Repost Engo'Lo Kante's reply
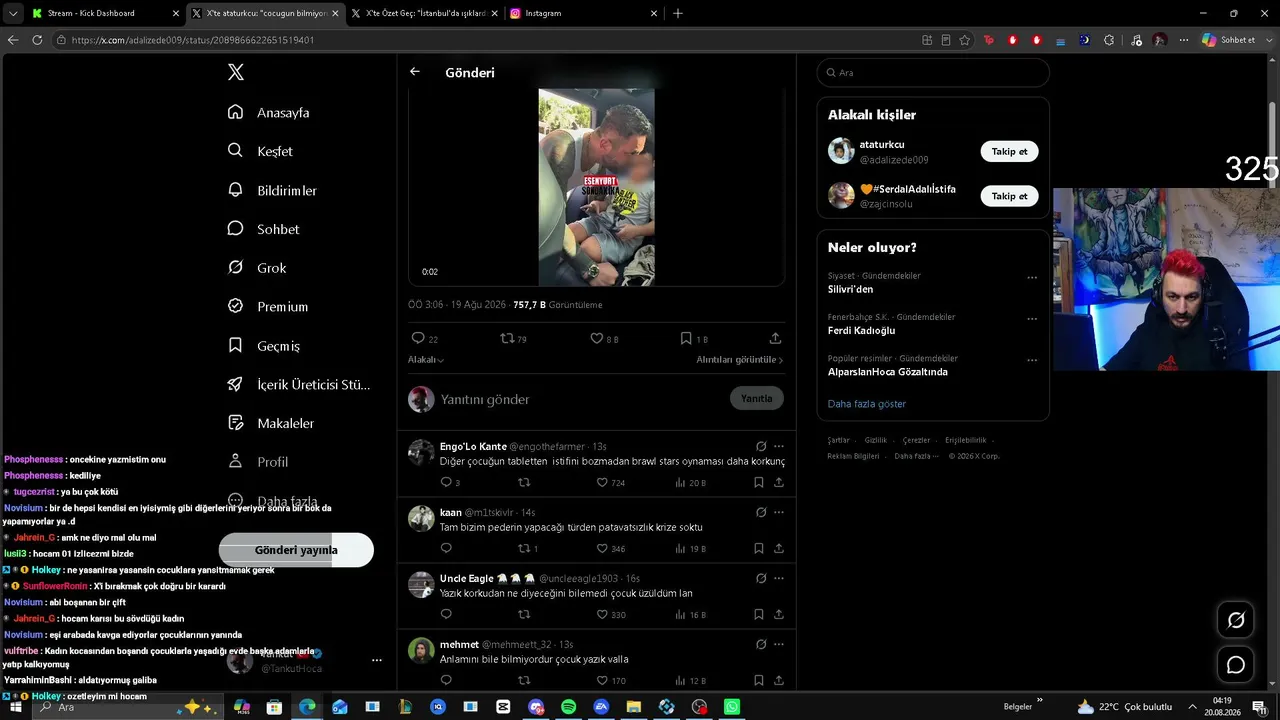Viewport: 1280px width, 720px height. coord(524,483)
